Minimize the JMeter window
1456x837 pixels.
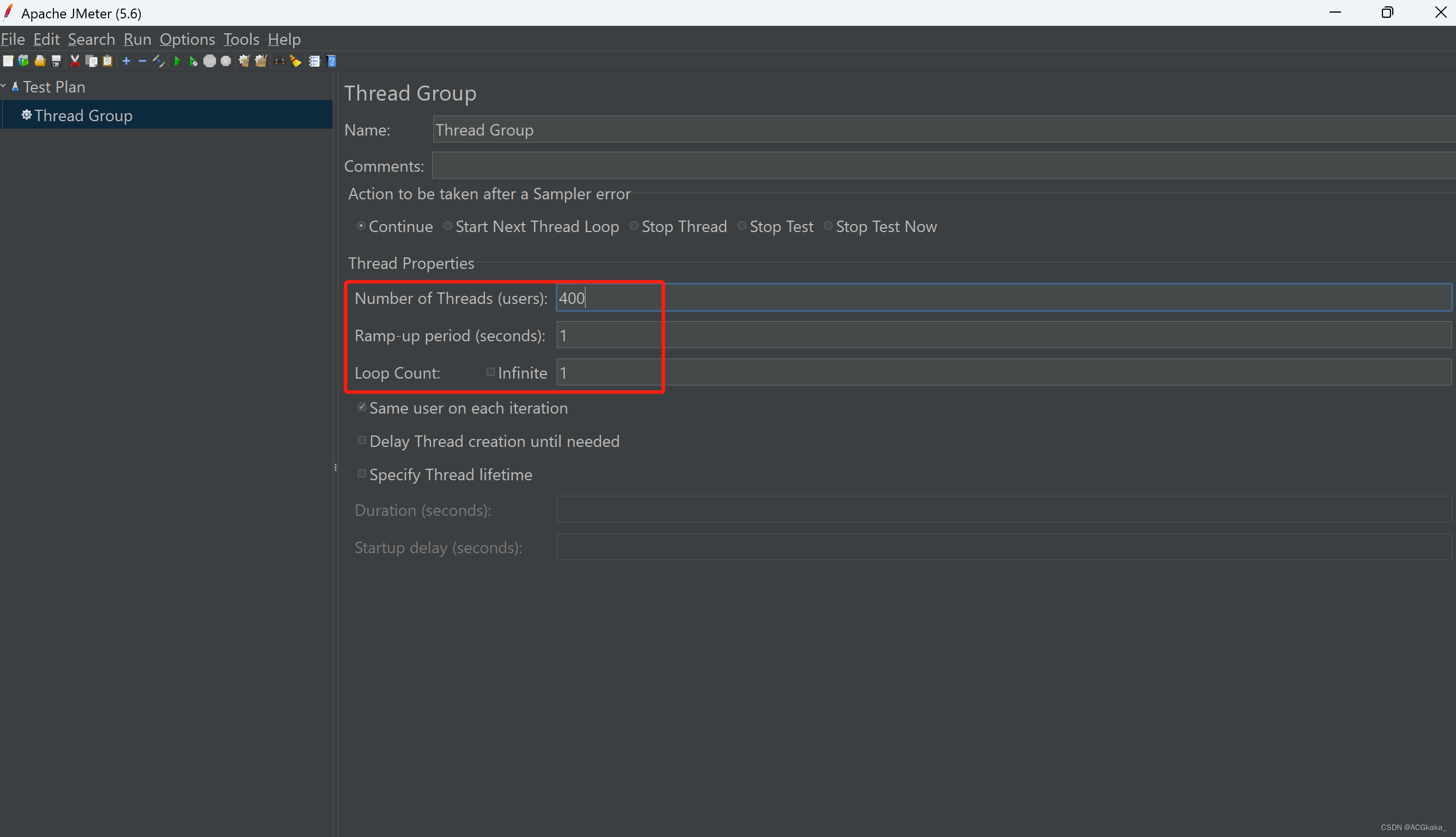pos(1335,12)
